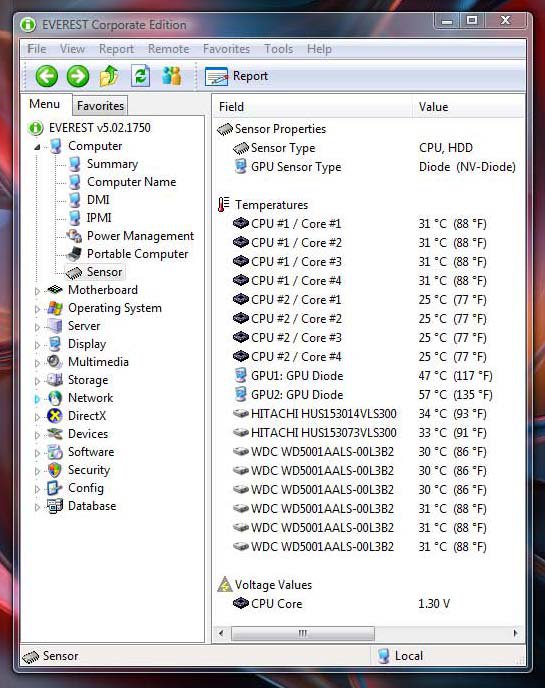Click the Voltage Values warning icon
545x688 pixels.
[225, 584]
